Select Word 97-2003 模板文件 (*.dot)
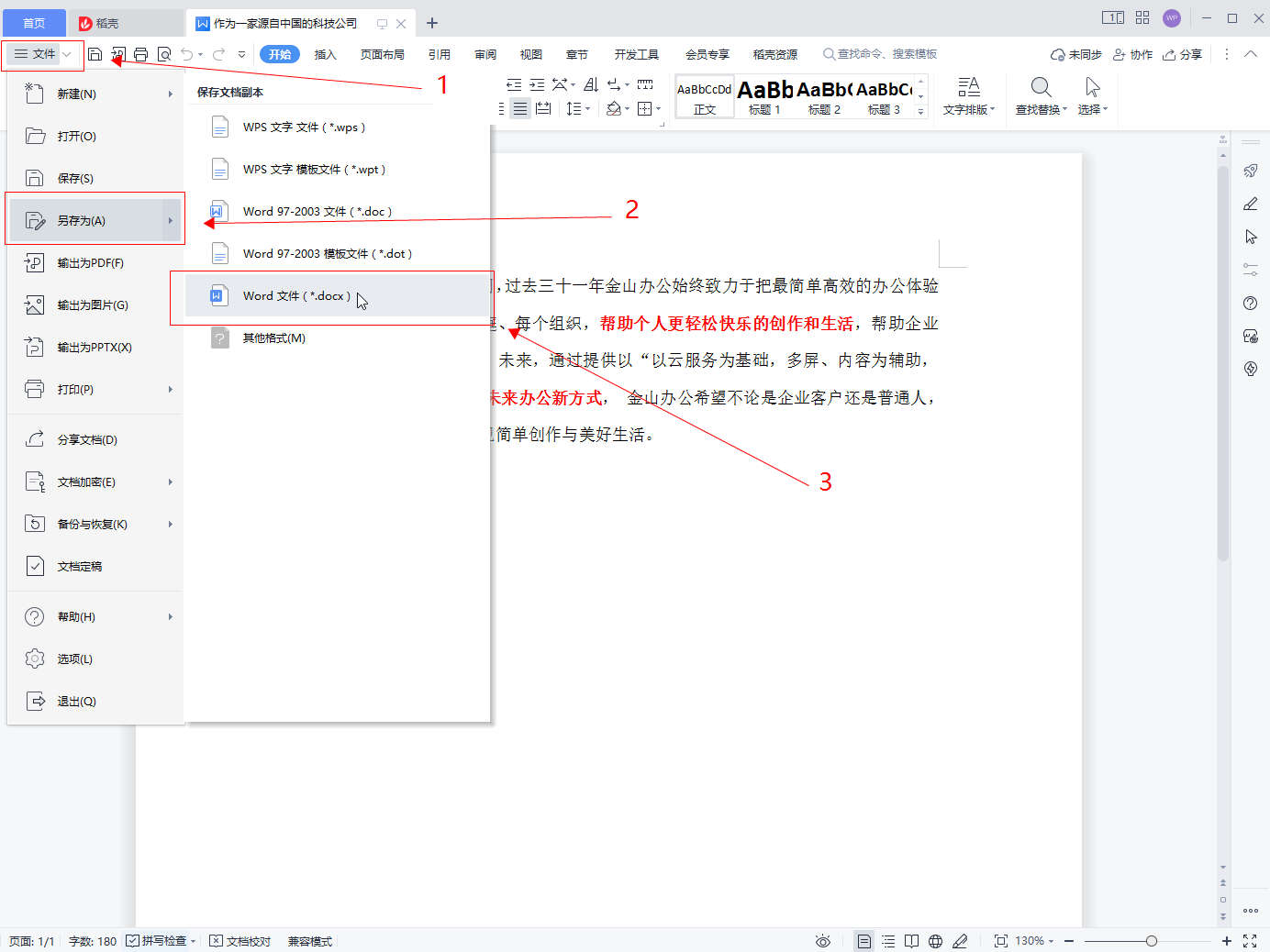1270x952 pixels. 339,253
